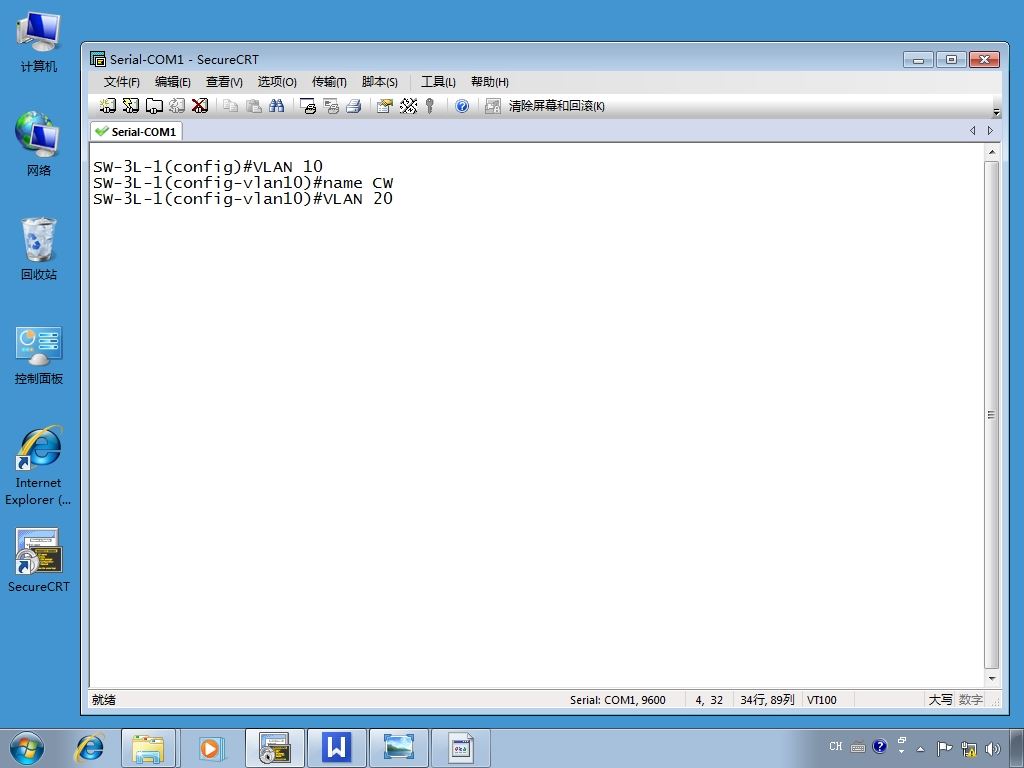
Task: Click the tab scroll left arrow
Action: click(972, 131)
